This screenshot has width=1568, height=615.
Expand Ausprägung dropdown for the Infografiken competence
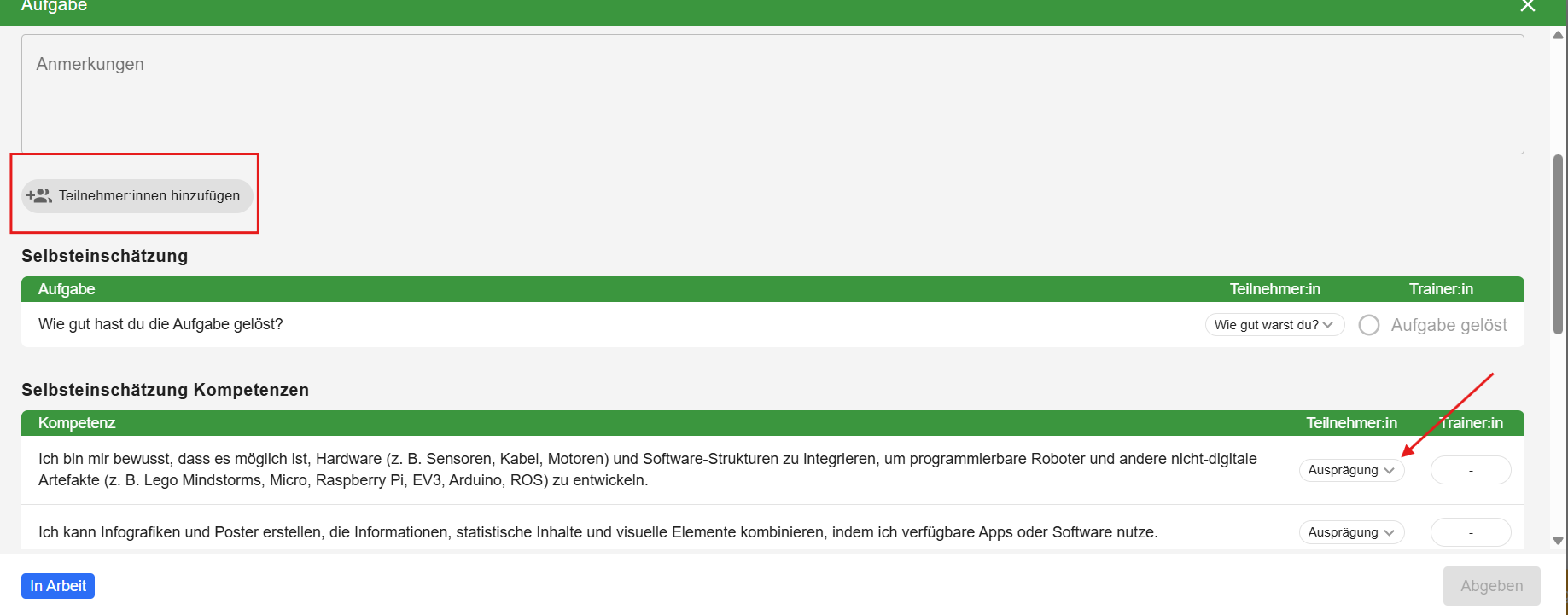pyautogui.click(x=1351, y=532)
